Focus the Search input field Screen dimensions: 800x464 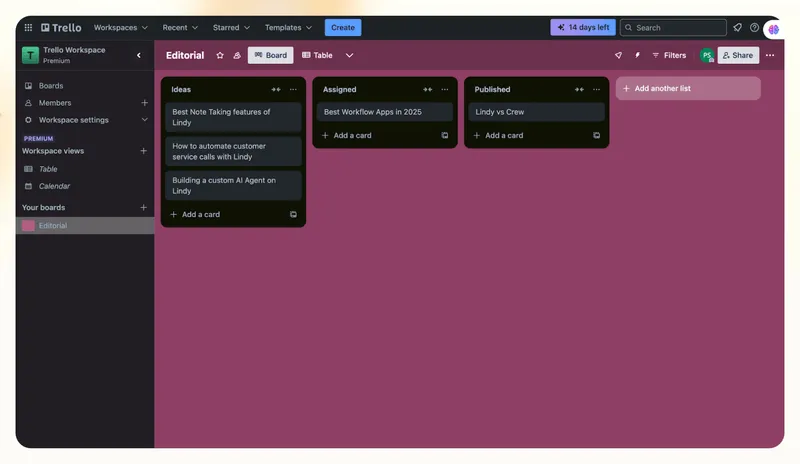point(673,28)
